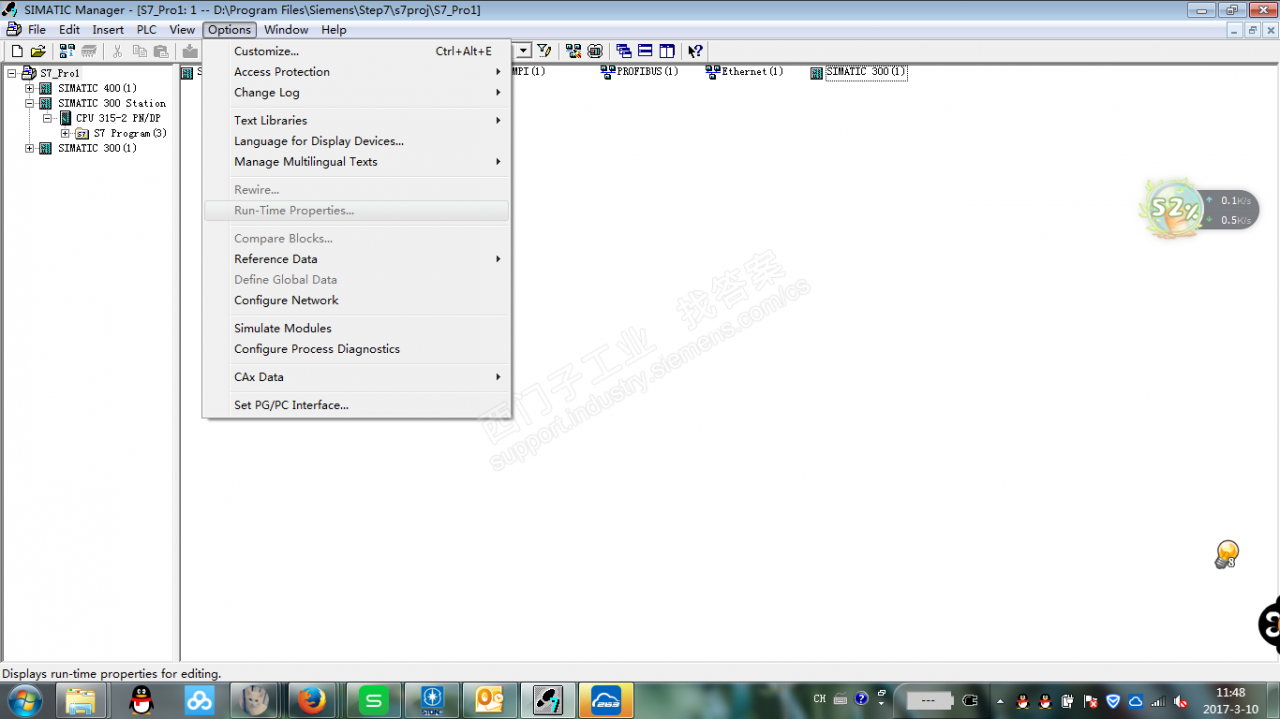Arrange windows vertically via toolbar icon
1280x719 pixels.
point(666,51)
